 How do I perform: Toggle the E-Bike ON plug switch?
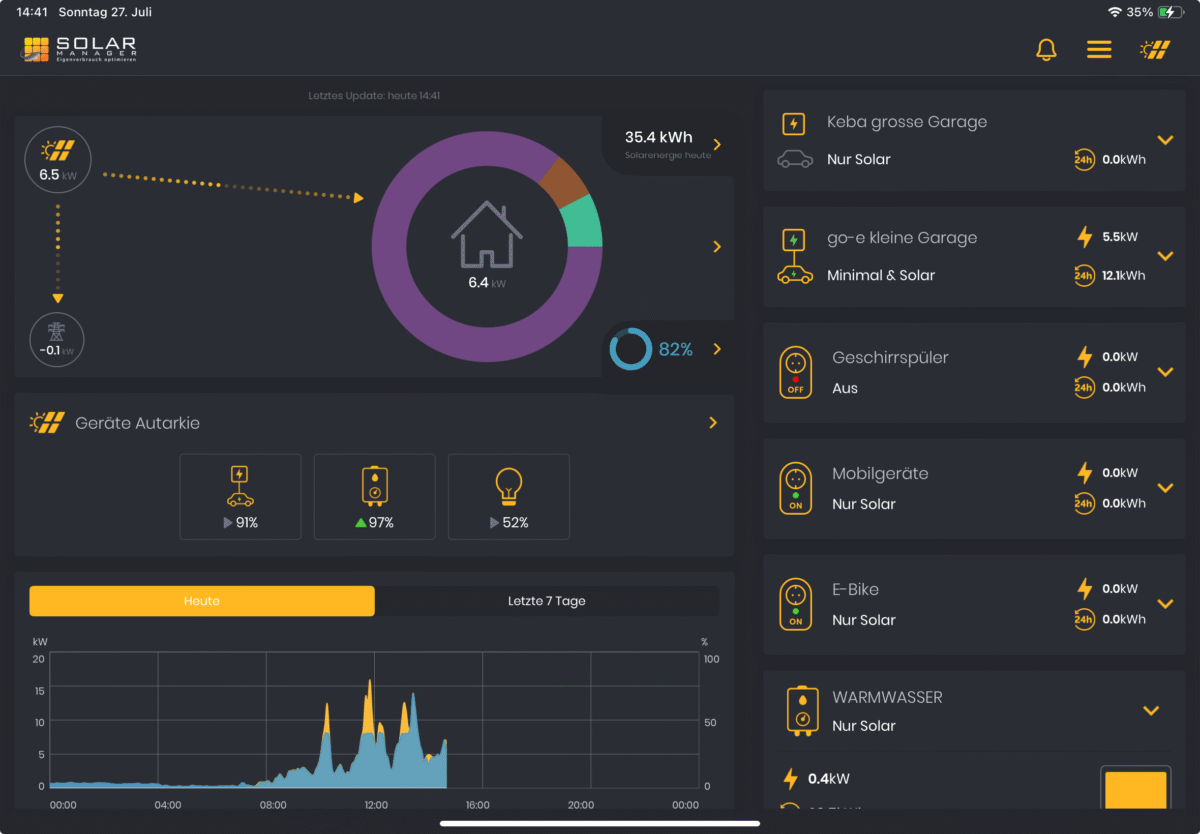[795, 604]
